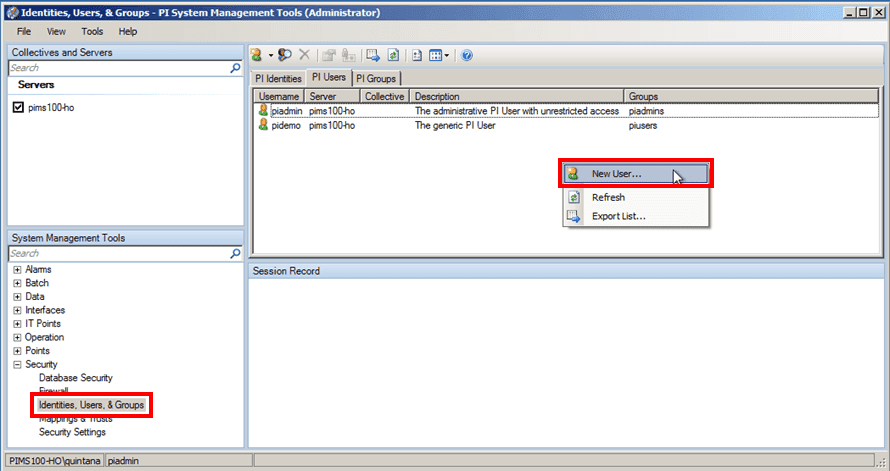Expand the Data tree node
The image size is (890, 471).
pos(17,297)
